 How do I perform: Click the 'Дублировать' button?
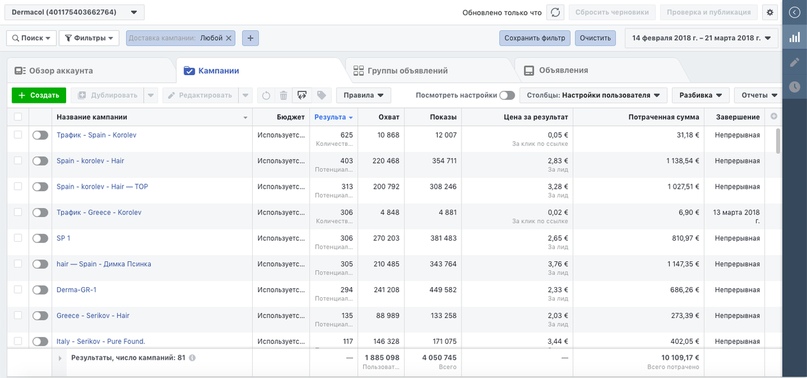[108, 95]
